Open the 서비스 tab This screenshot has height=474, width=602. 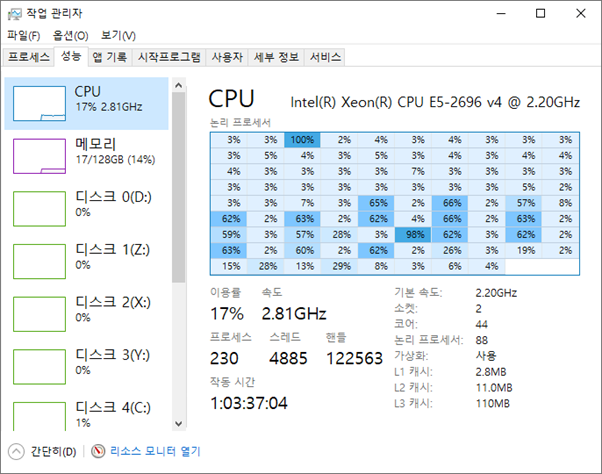(x=326, y=57)
